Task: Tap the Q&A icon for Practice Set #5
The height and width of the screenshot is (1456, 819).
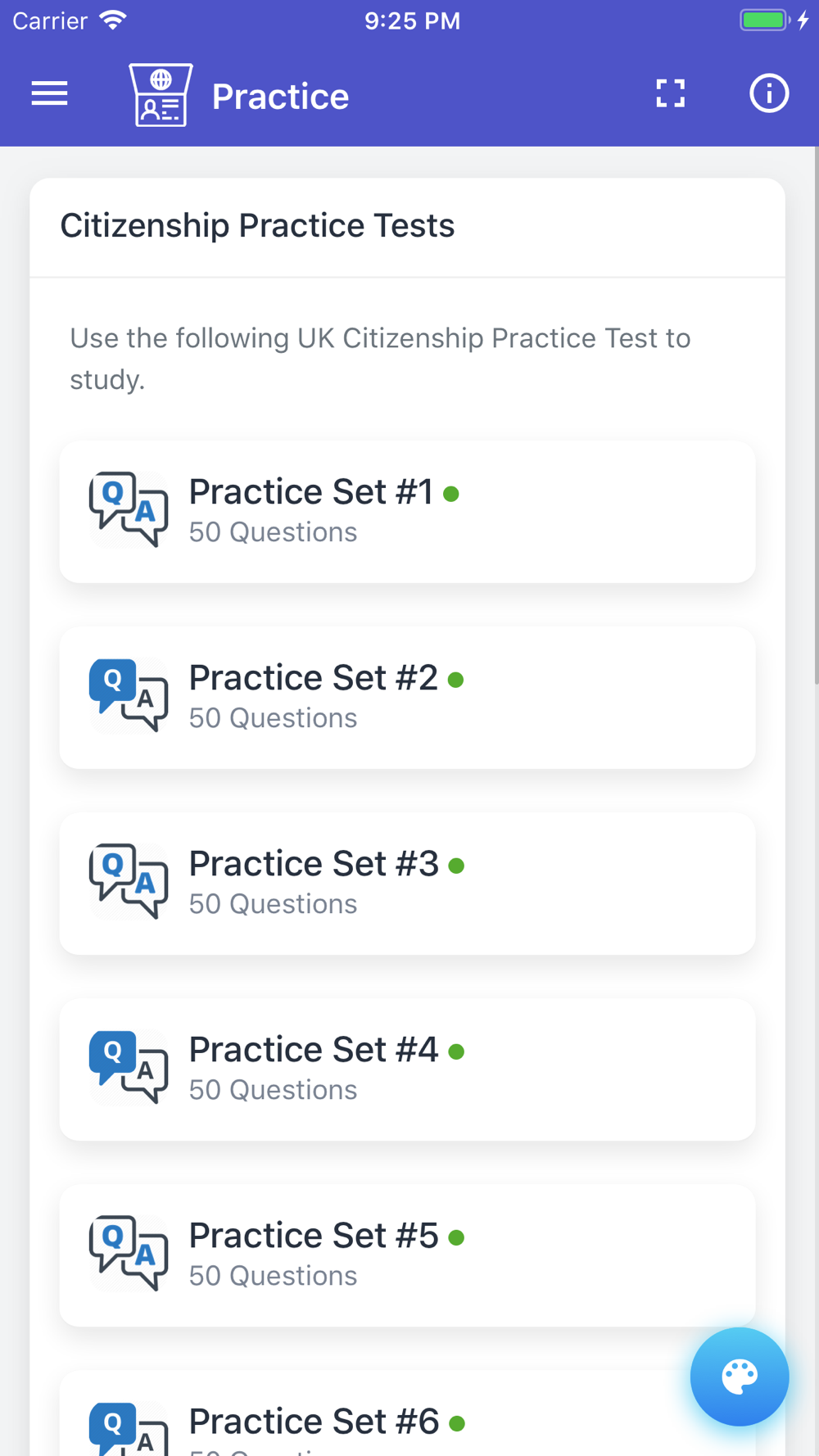Action: [x=129, y=1253]
